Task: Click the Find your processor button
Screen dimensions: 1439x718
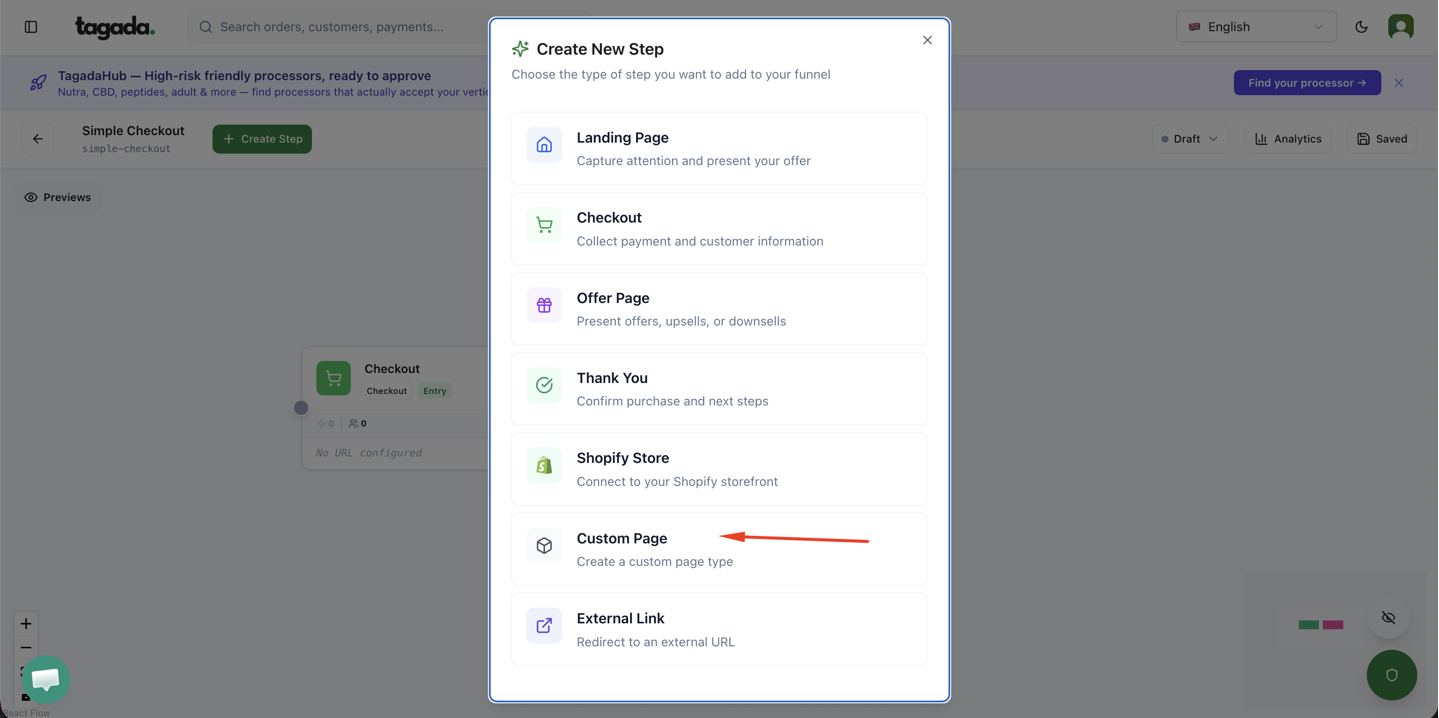Action: click(x=1306, y=83)
